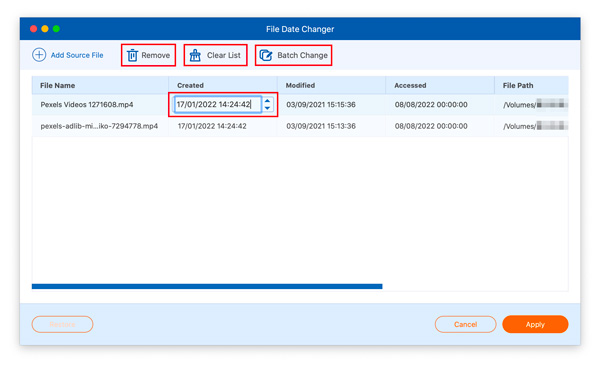
Task: Click the Remove trash can icon
Action: pos(132,55)
